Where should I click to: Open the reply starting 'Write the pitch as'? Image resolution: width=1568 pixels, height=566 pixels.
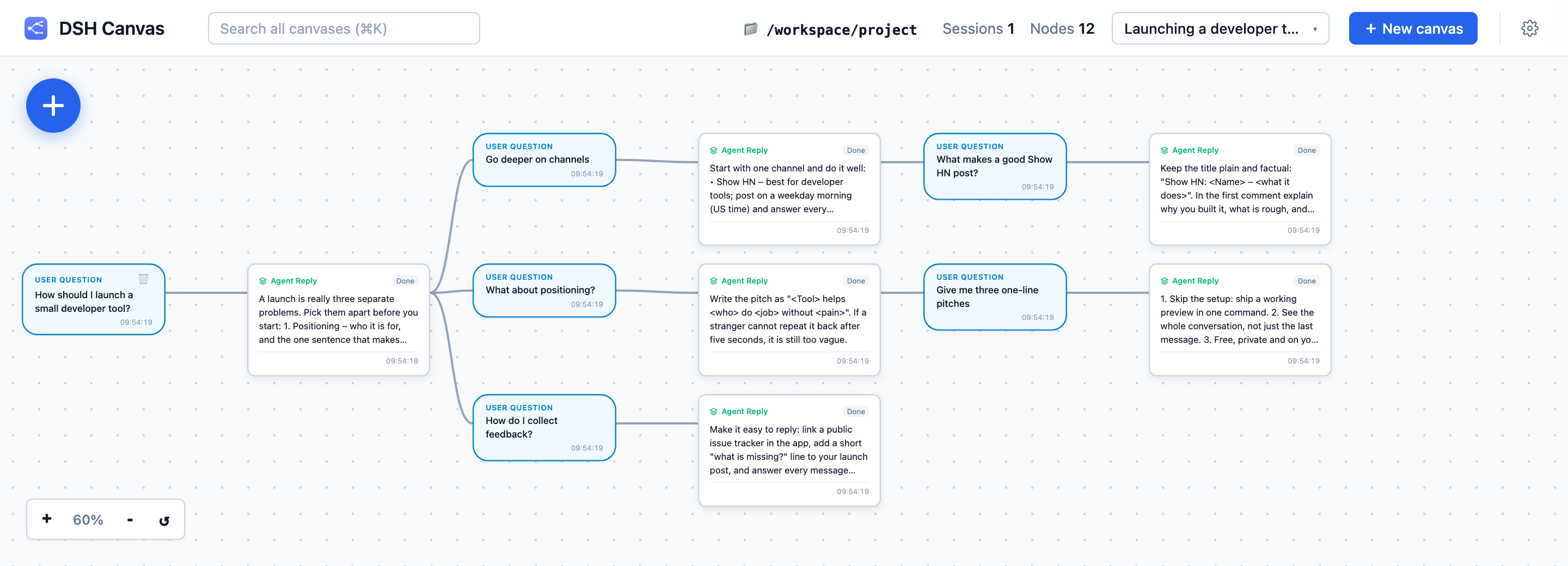tap(789, 319)
